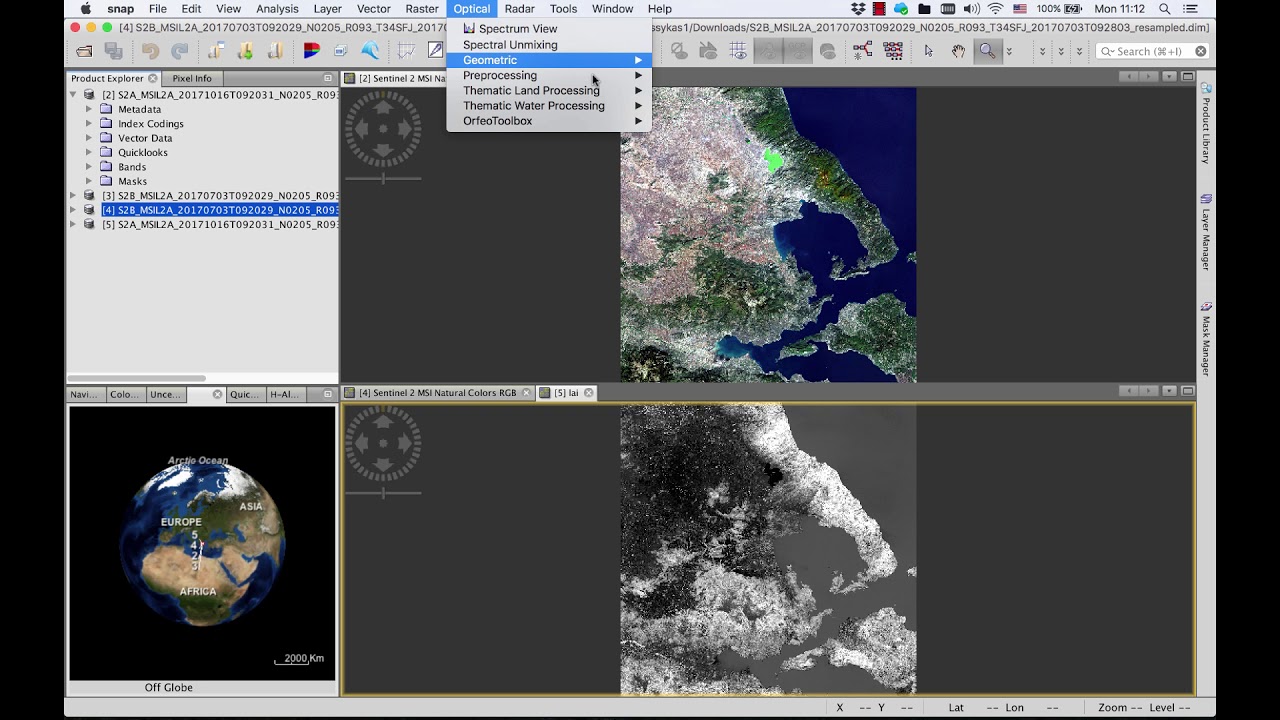Click the Redo arrow icon

(x=180, y=51)
